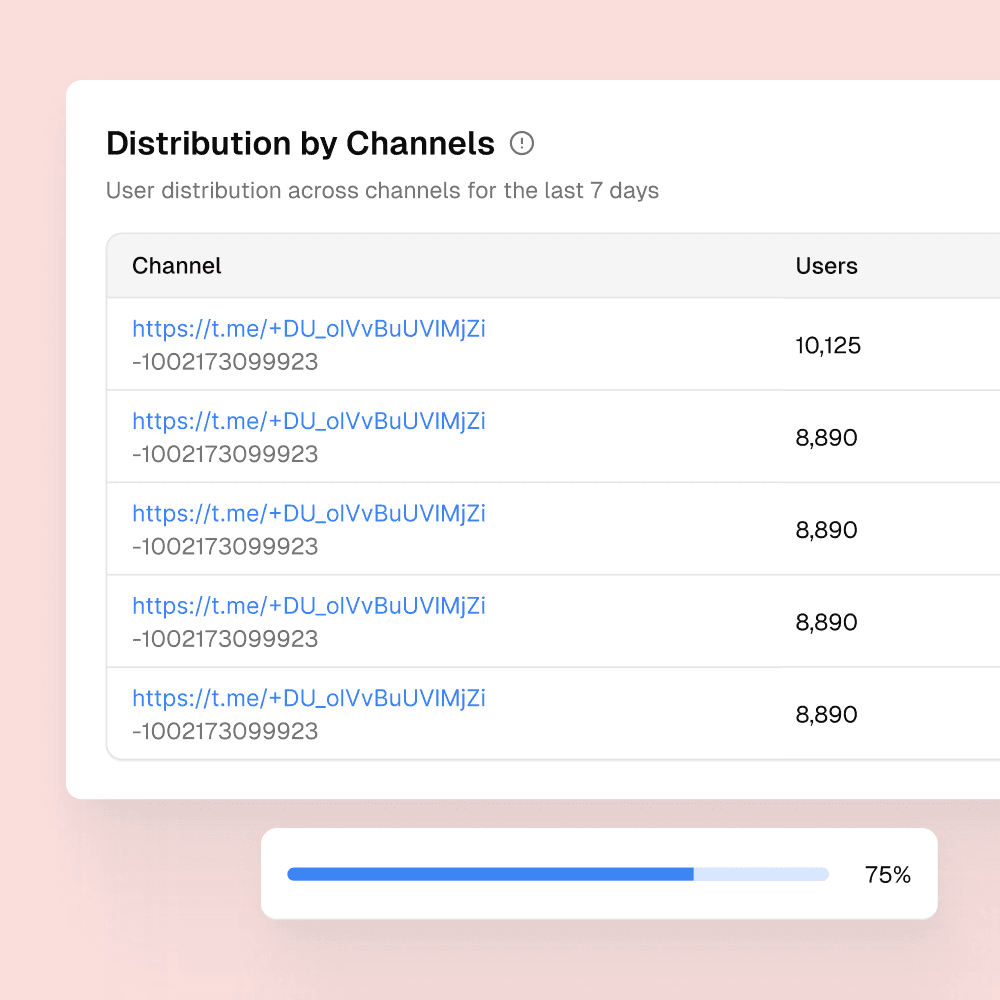Sort the table by the Channel column

[x=176, y=266]
